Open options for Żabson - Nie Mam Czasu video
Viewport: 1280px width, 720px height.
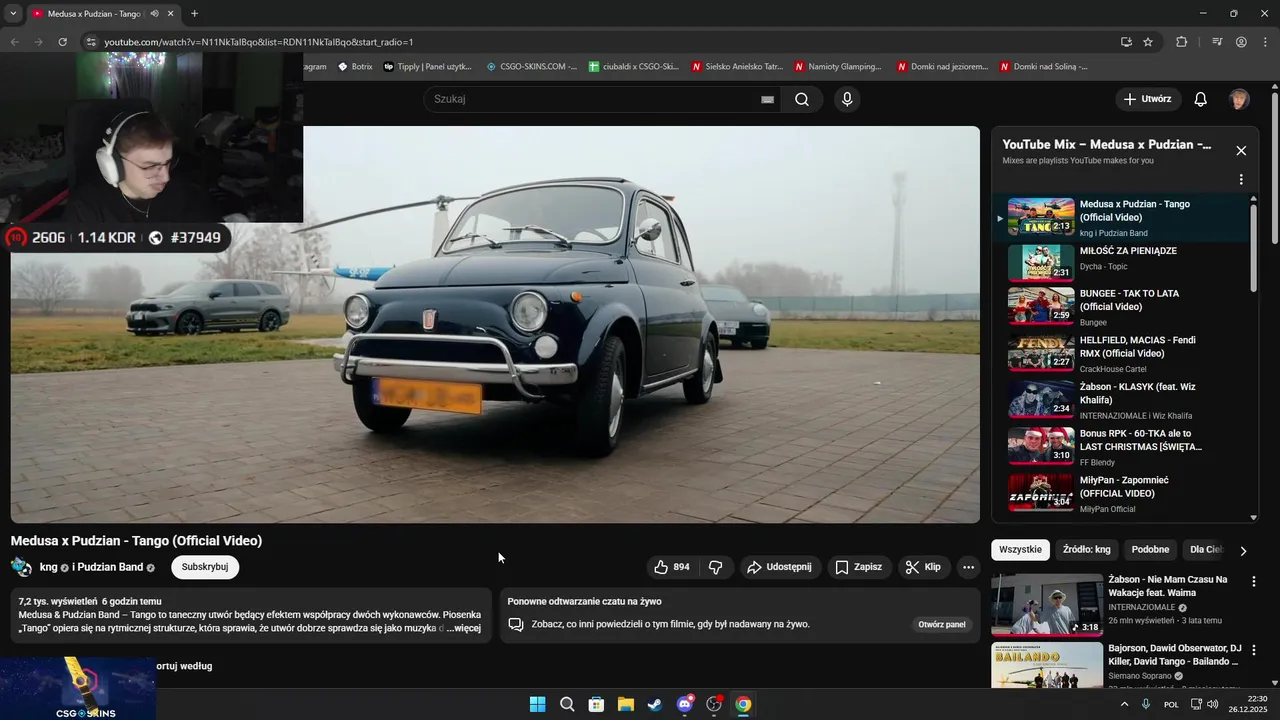pos(1254,581)
